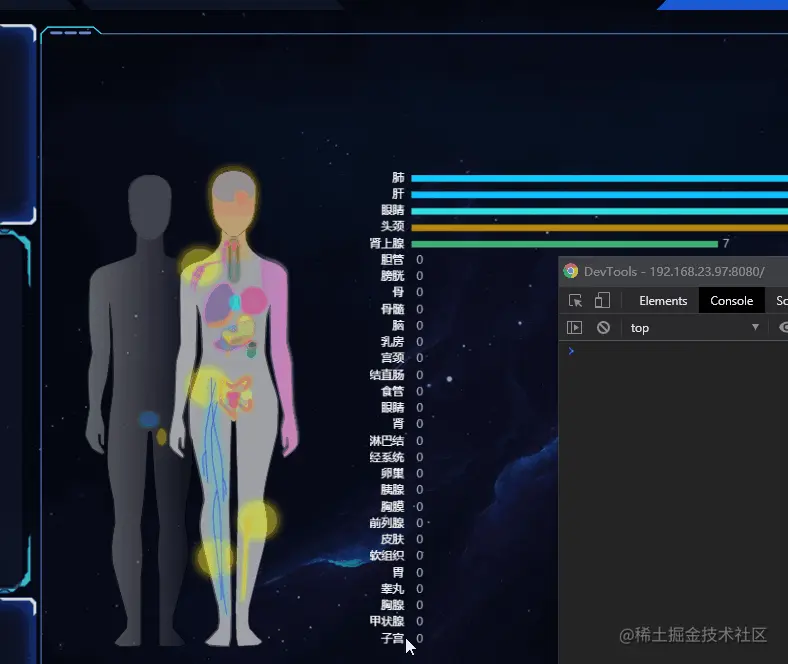This screenshot has height=664, width=788.
Task: Select the 前列腺 row label
Action: pos(387,523)
